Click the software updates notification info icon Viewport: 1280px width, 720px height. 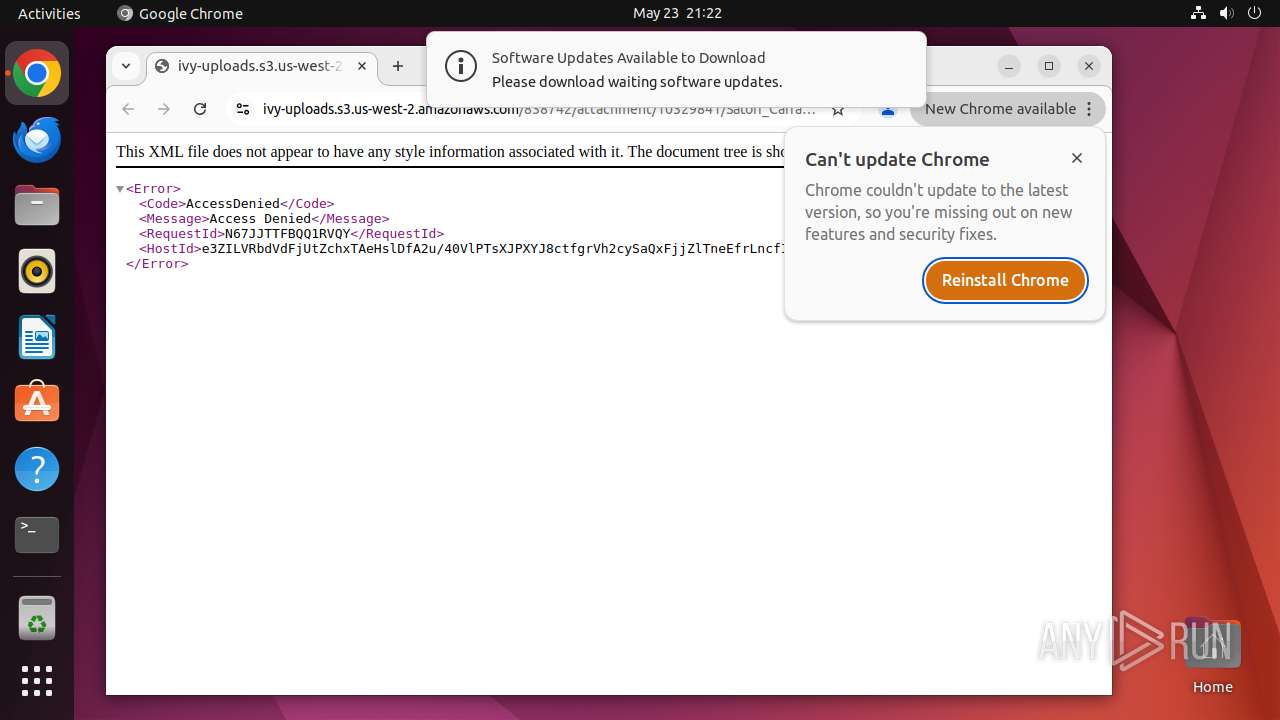461,67
